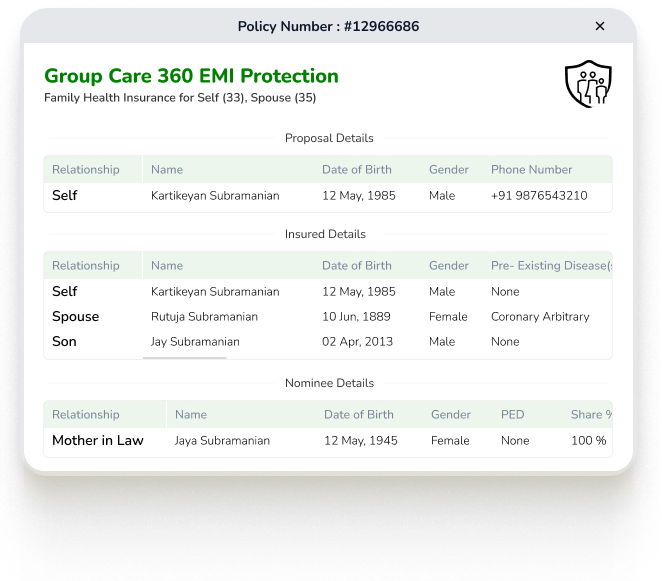The height and width of the screenshot is (581, 662).
Task: Click the Group Care 360 EMI Protection heading
Action: tap(191, 76)
